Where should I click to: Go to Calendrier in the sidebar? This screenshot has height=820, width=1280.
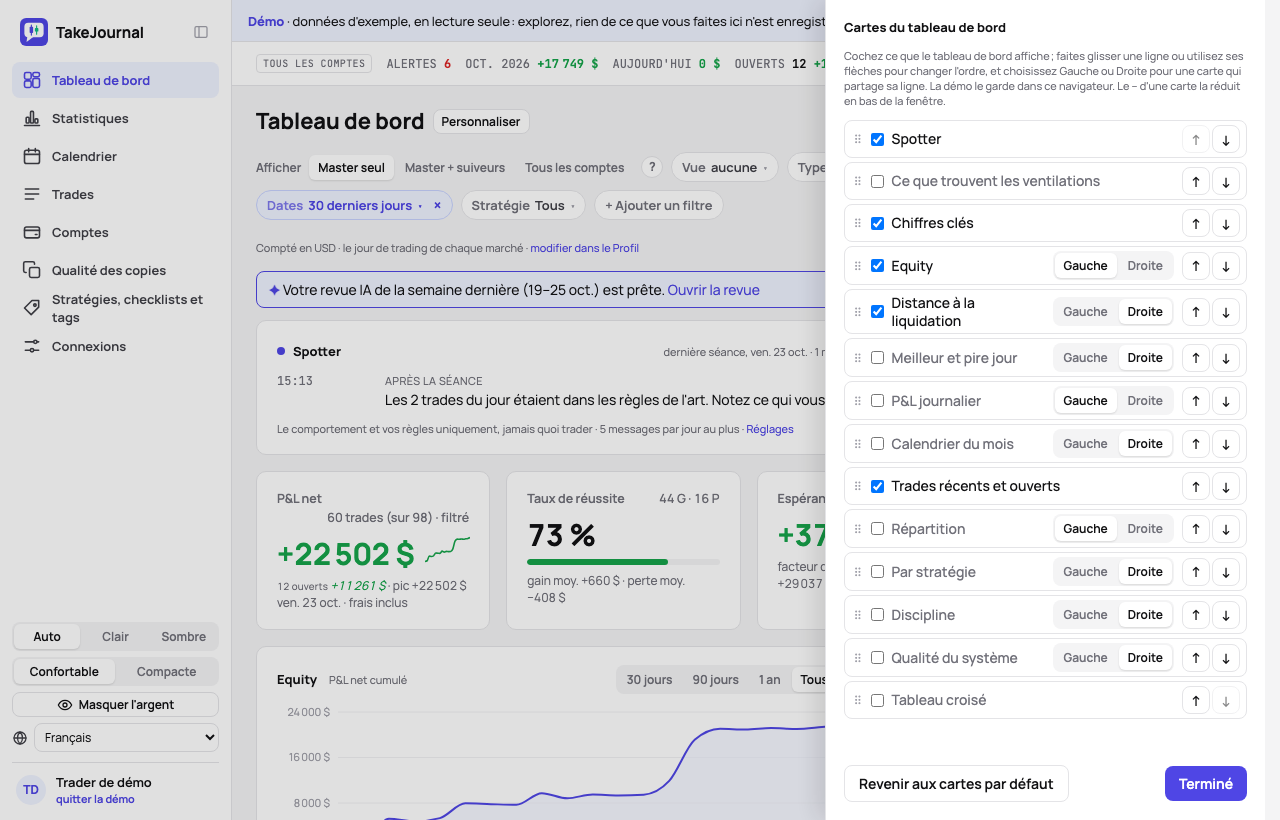[115, 156]
